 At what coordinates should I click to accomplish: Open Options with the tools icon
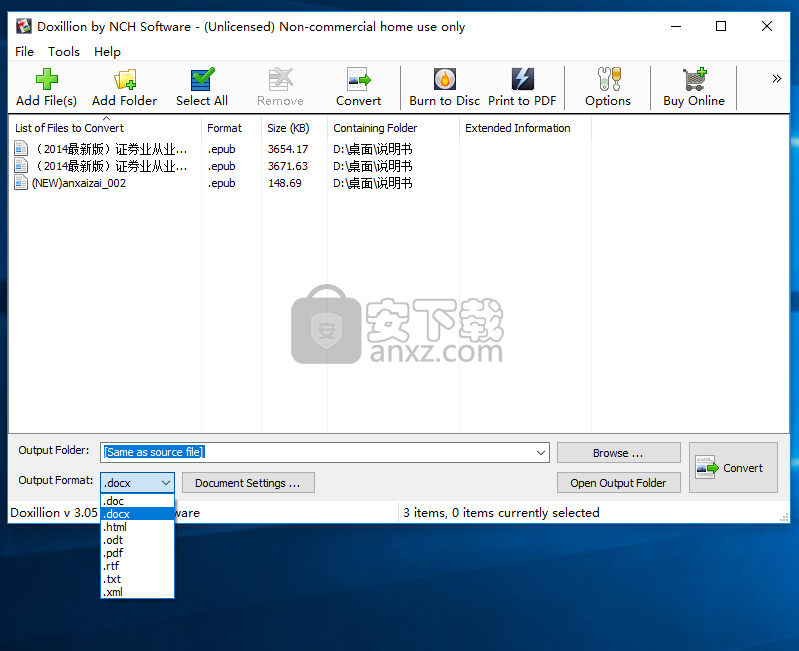pos(608,79)
